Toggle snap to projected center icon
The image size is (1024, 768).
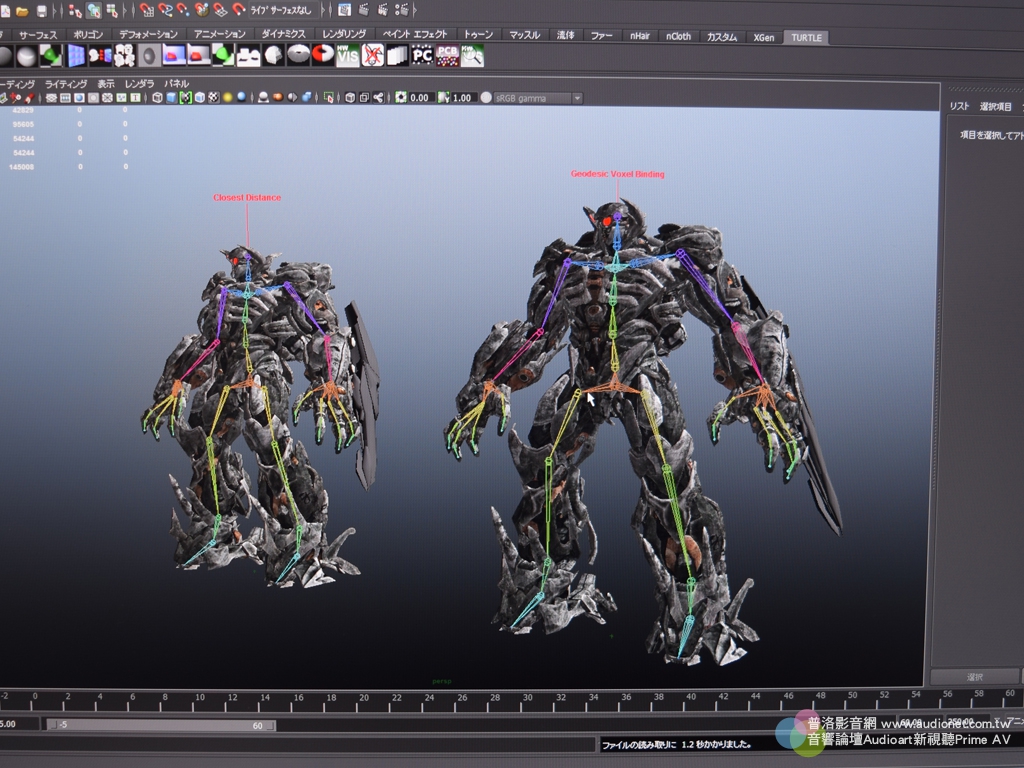pyautogui.click(x=202, y=10)
